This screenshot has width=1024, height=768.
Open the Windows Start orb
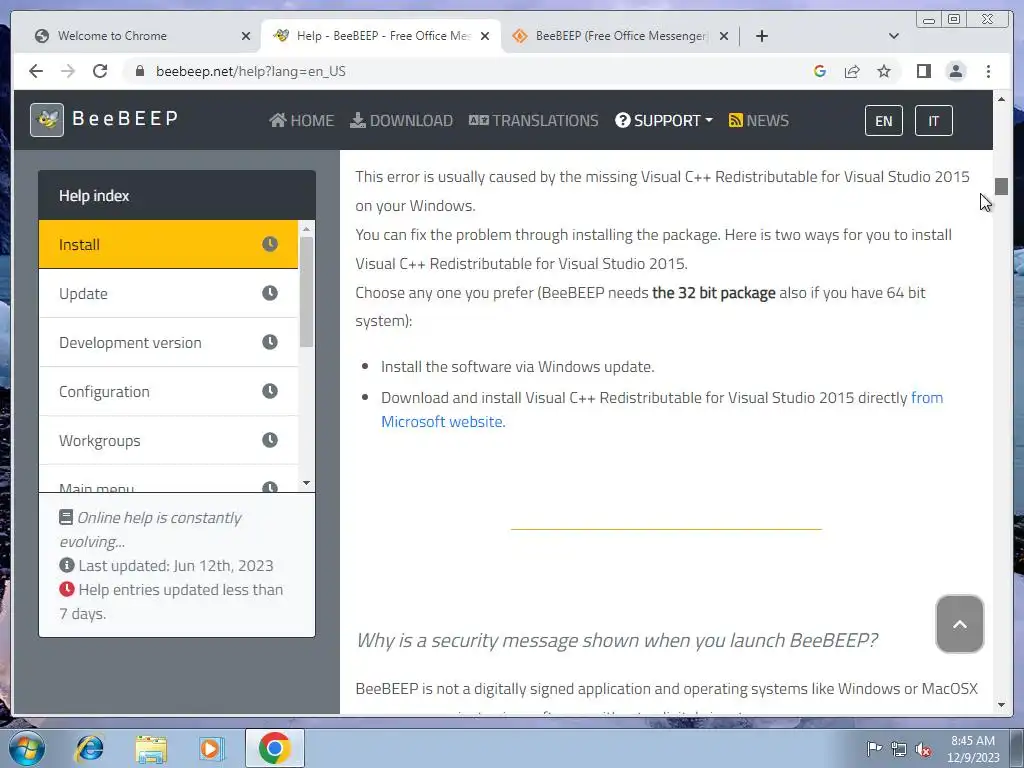click(27, 748)
